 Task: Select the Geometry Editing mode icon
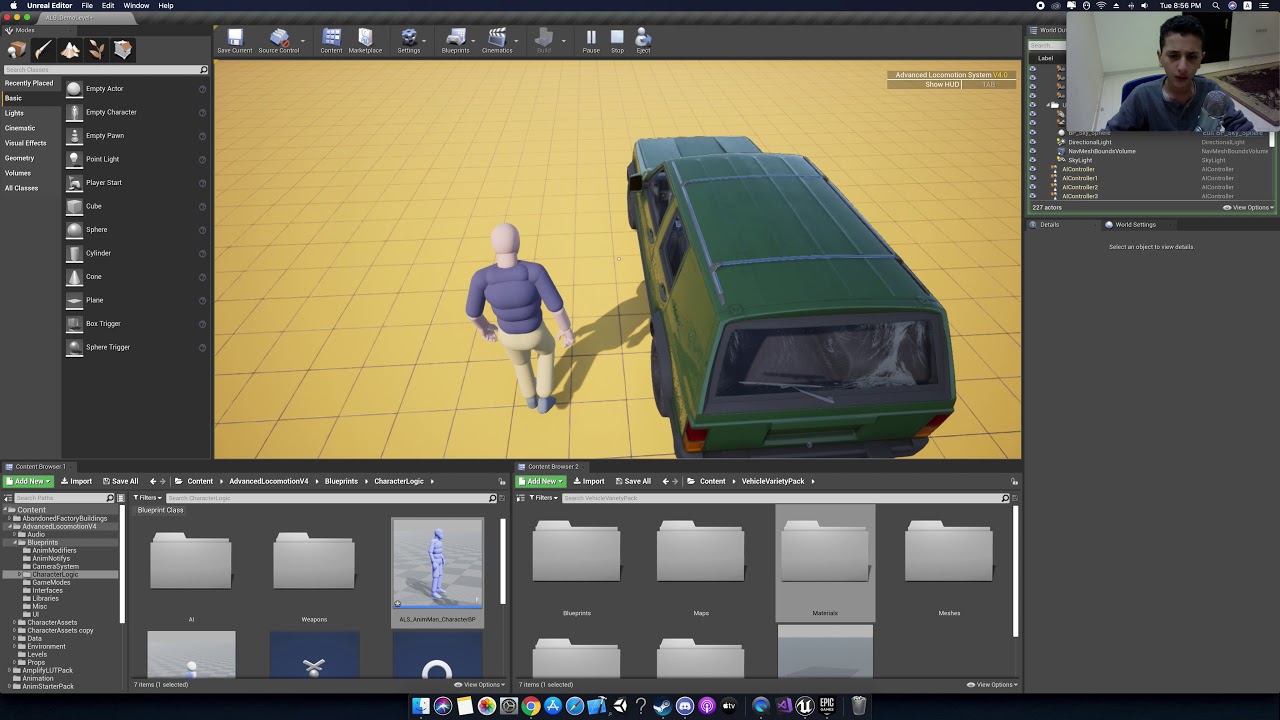coord(123,50)
